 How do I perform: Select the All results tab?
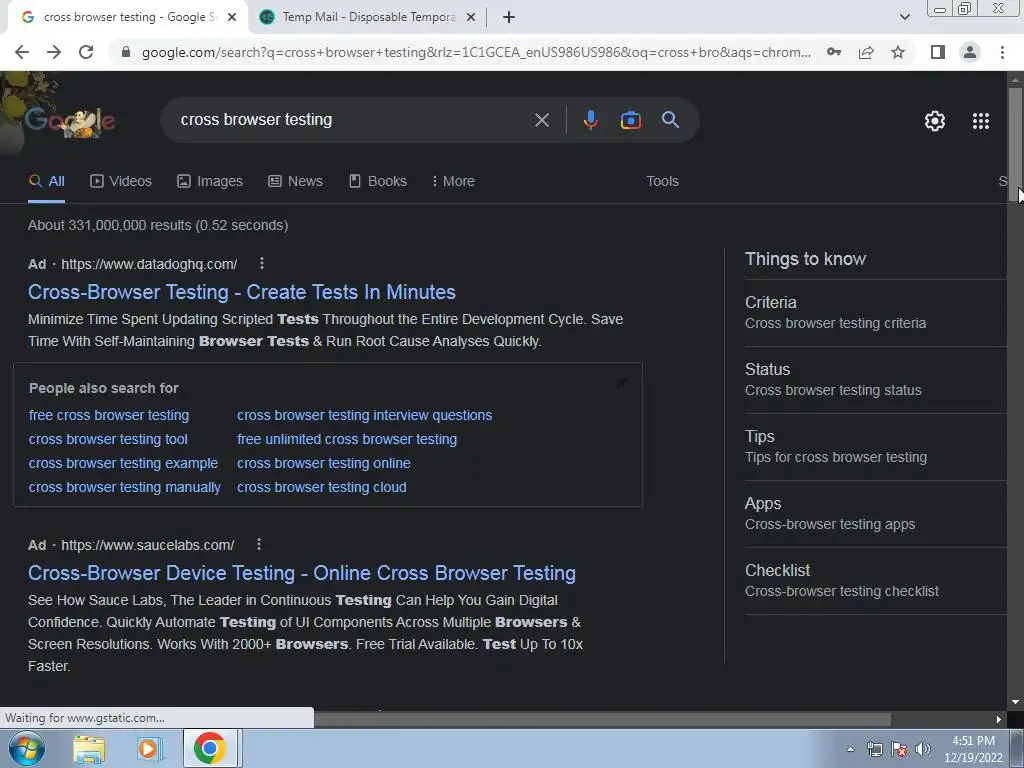click(46, 181)
